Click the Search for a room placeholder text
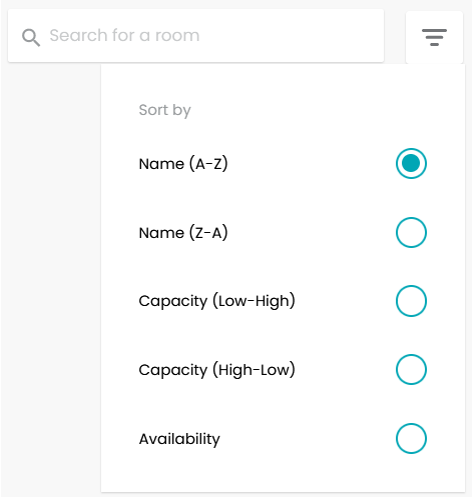Image resolution: width=472 pixels, height=497 pixels. 125,35
